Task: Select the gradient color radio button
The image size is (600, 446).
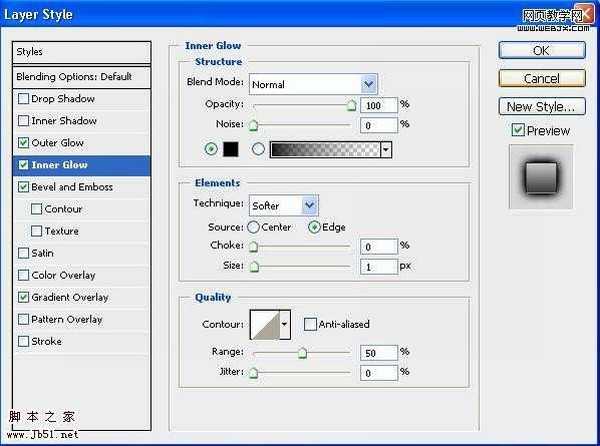Action: pos(258,149)
